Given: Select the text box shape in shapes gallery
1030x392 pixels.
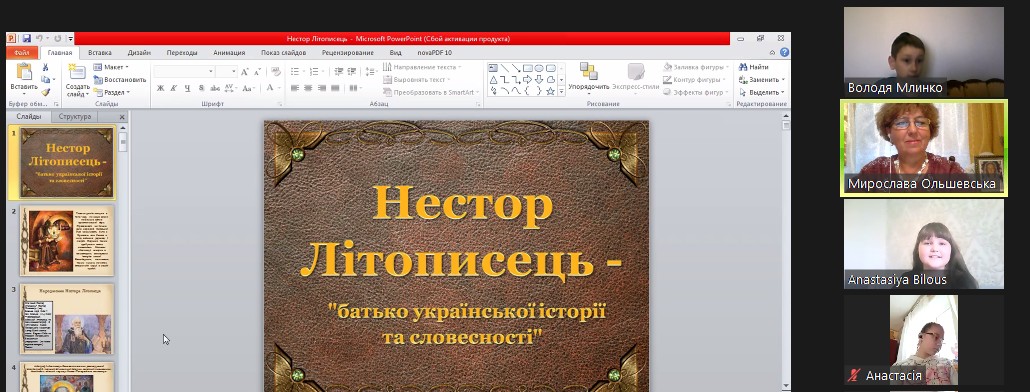Looking at the screenshot, I should 493,68.
